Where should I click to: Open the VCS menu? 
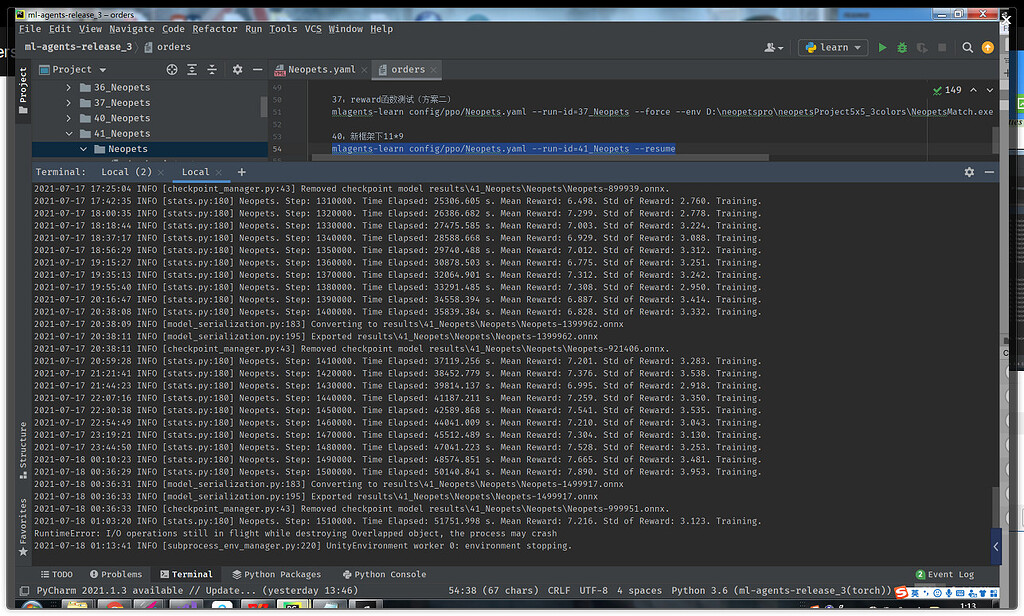[313, 28]
